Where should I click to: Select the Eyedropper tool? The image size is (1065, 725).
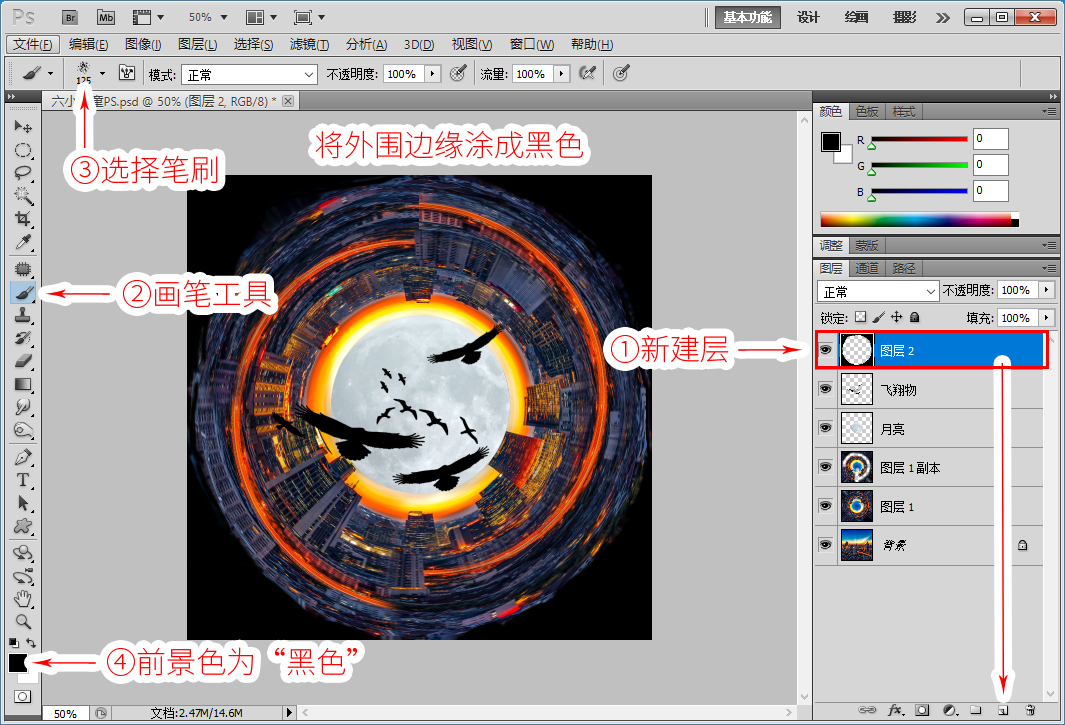(x=23, y=243)
